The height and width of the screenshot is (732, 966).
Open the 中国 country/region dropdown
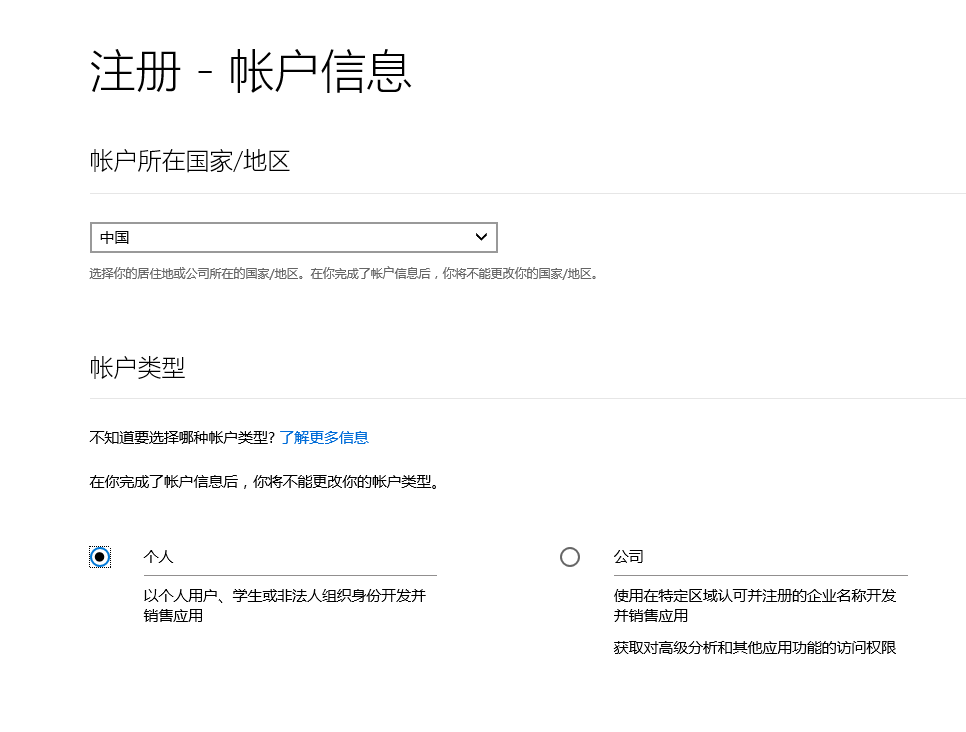point(294,237)
